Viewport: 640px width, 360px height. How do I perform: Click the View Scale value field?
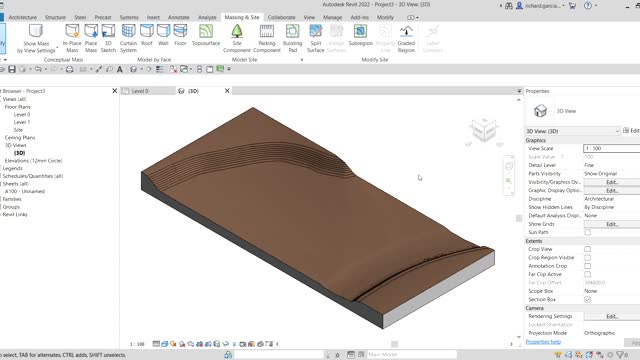[611, 149]
